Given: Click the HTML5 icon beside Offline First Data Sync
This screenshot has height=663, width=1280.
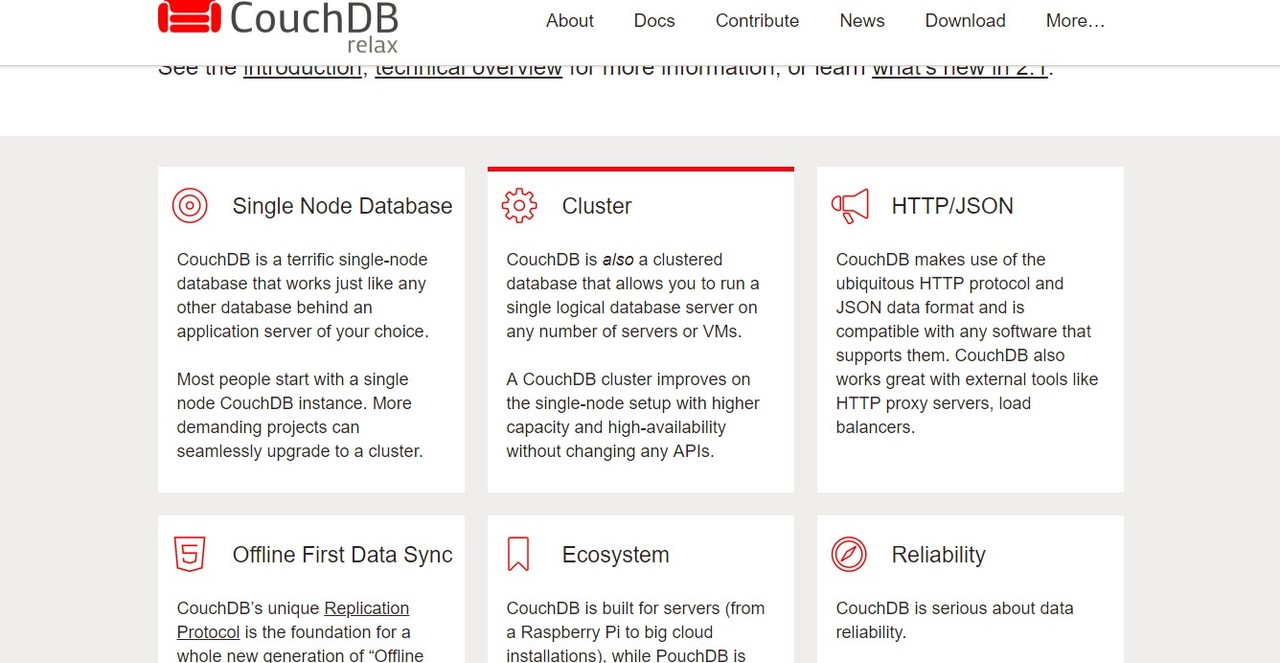Looking at the screenshot, I should (x=190, y=554).
